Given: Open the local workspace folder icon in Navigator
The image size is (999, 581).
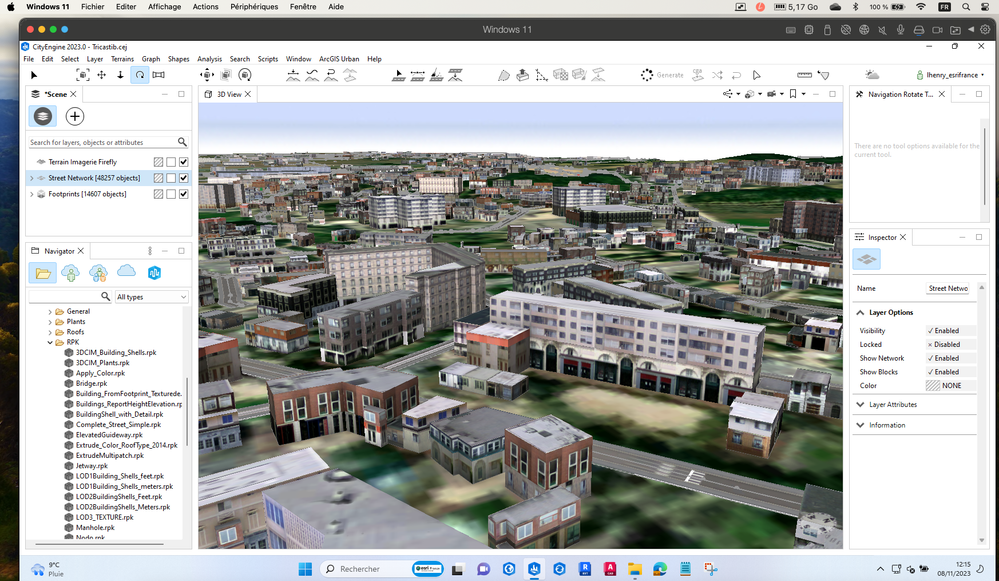Looking at the screenshot, I should point(43,272).
